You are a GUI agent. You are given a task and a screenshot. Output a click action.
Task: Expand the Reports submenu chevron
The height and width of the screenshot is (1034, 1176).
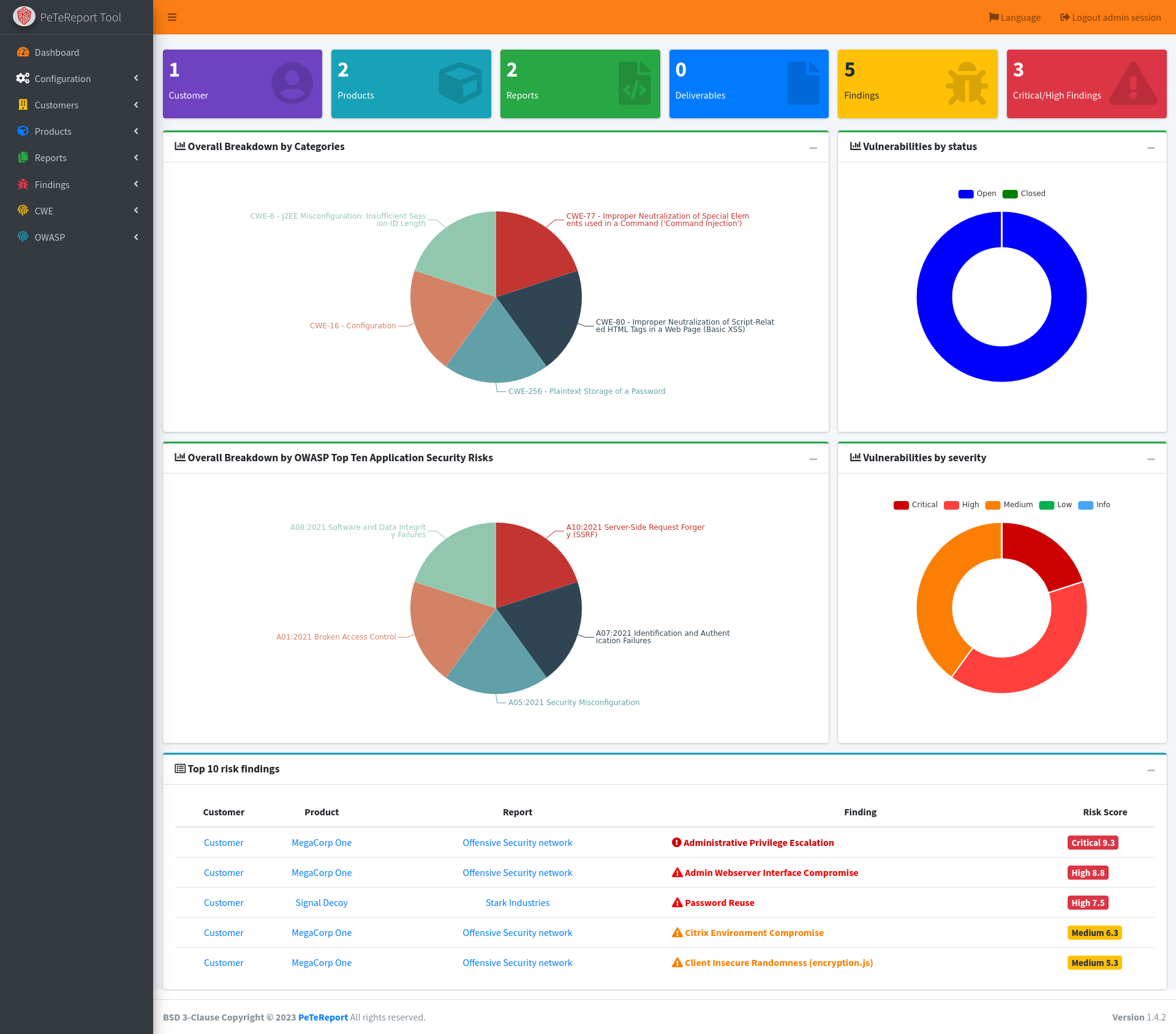point(136,157)
